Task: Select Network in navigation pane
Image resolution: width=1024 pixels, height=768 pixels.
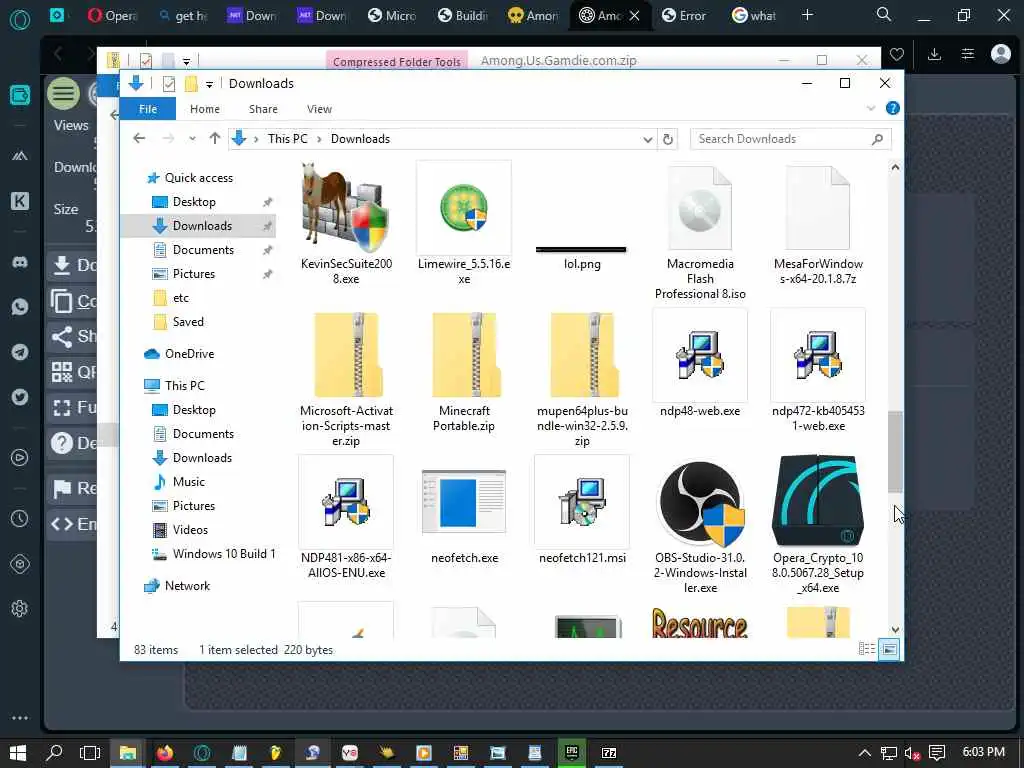Action: click(187, 586)
